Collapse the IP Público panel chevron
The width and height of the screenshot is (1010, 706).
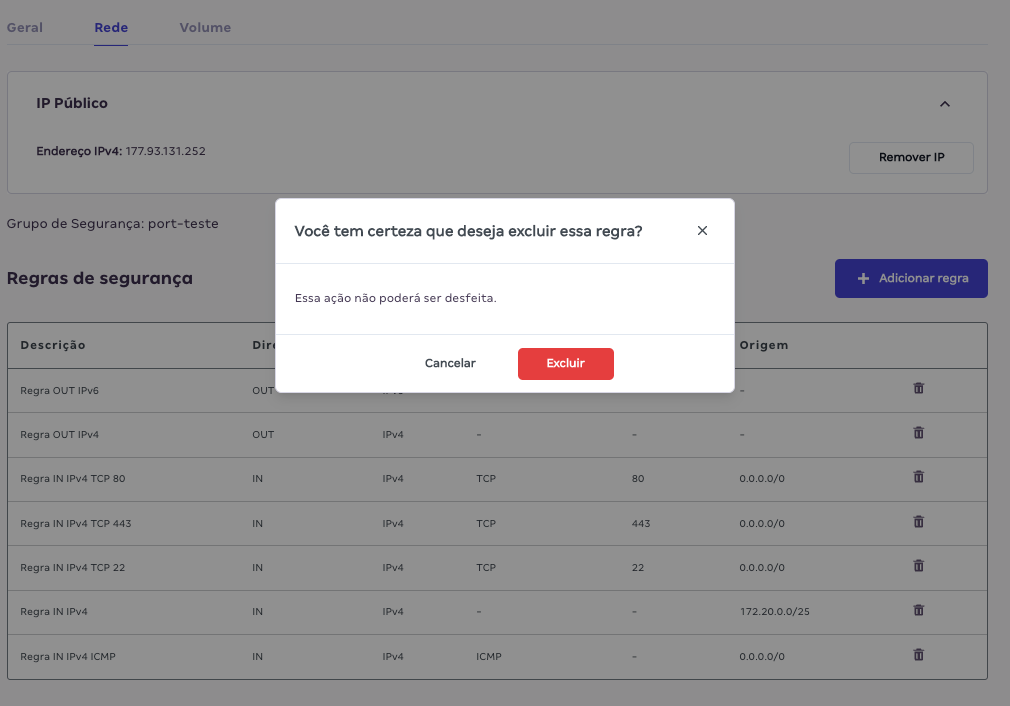pyautogui.click(x=944, y=104)
